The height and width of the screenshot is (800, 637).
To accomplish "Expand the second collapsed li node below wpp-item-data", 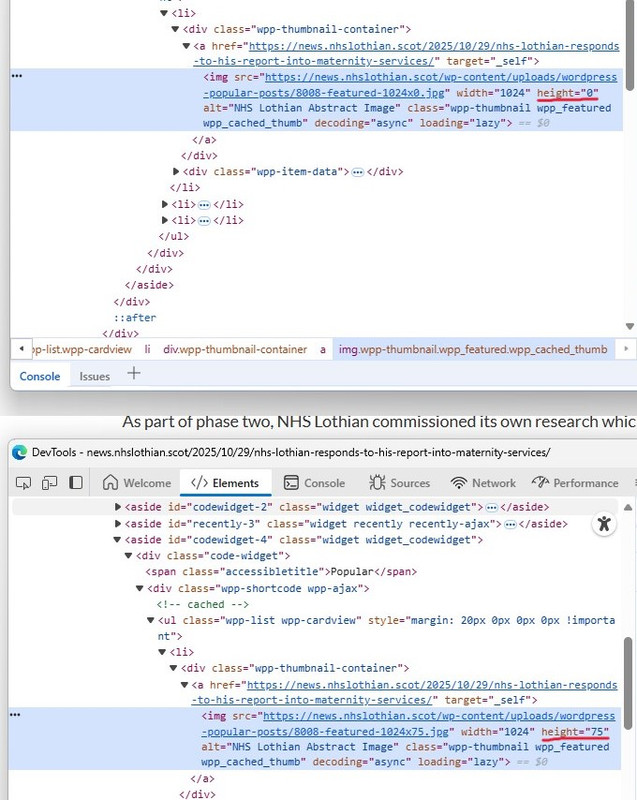I will click(x=165, y=220).
